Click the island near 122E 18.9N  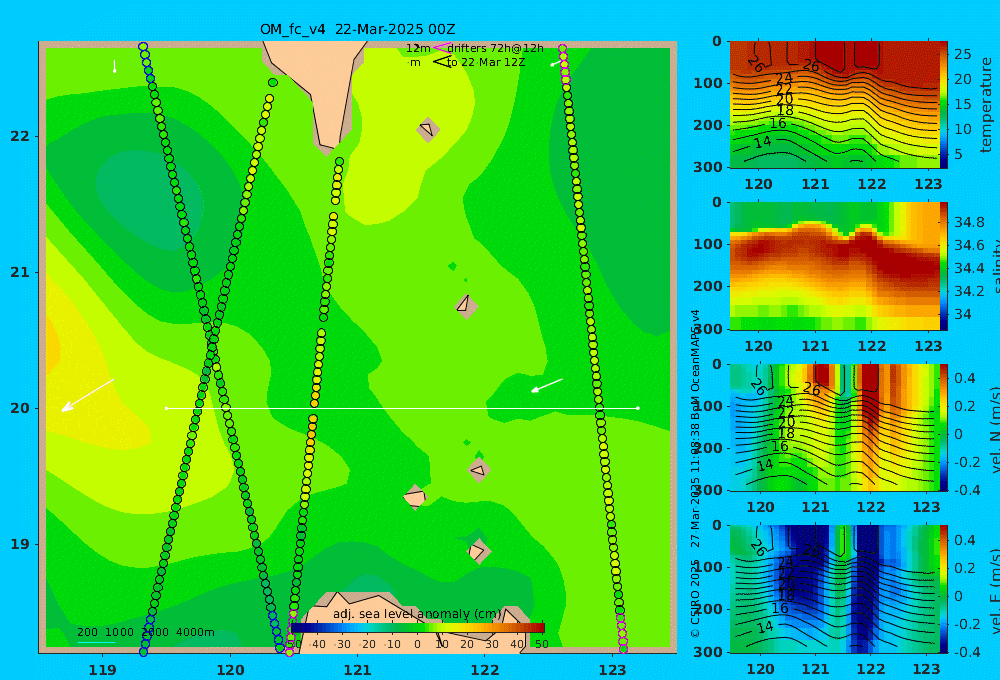pyautogui.click(x=478, y=551)
